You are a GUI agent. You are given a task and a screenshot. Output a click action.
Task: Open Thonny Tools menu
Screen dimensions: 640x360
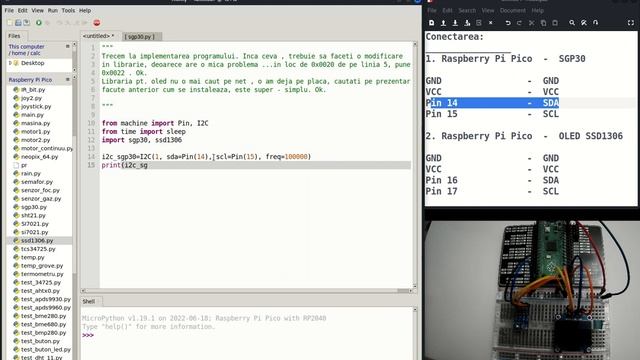point(68,10)
